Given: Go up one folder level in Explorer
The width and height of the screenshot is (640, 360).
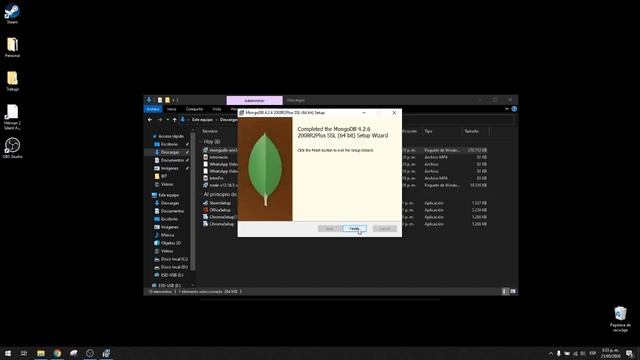Looking at the screenshot, I should click(174, 120).
